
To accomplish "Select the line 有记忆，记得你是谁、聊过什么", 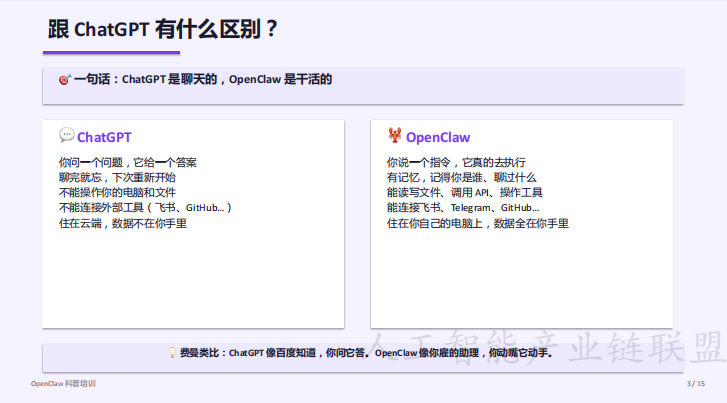I will coord(461,177).
